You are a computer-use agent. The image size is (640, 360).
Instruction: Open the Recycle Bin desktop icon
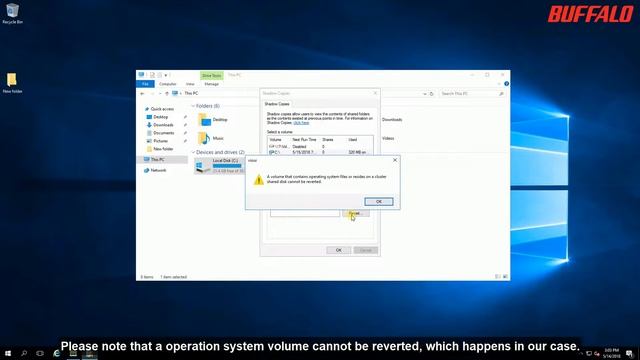tap(12, 13)
